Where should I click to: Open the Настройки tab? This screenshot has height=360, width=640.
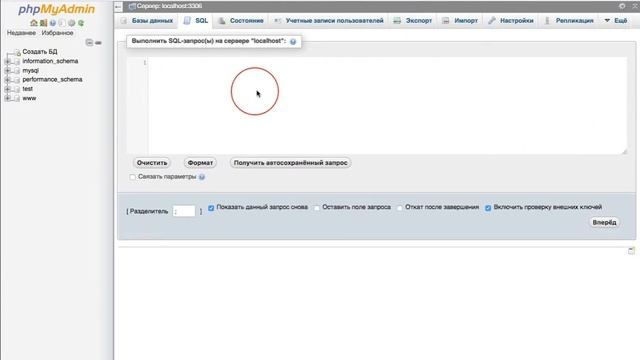coord(511,20)
